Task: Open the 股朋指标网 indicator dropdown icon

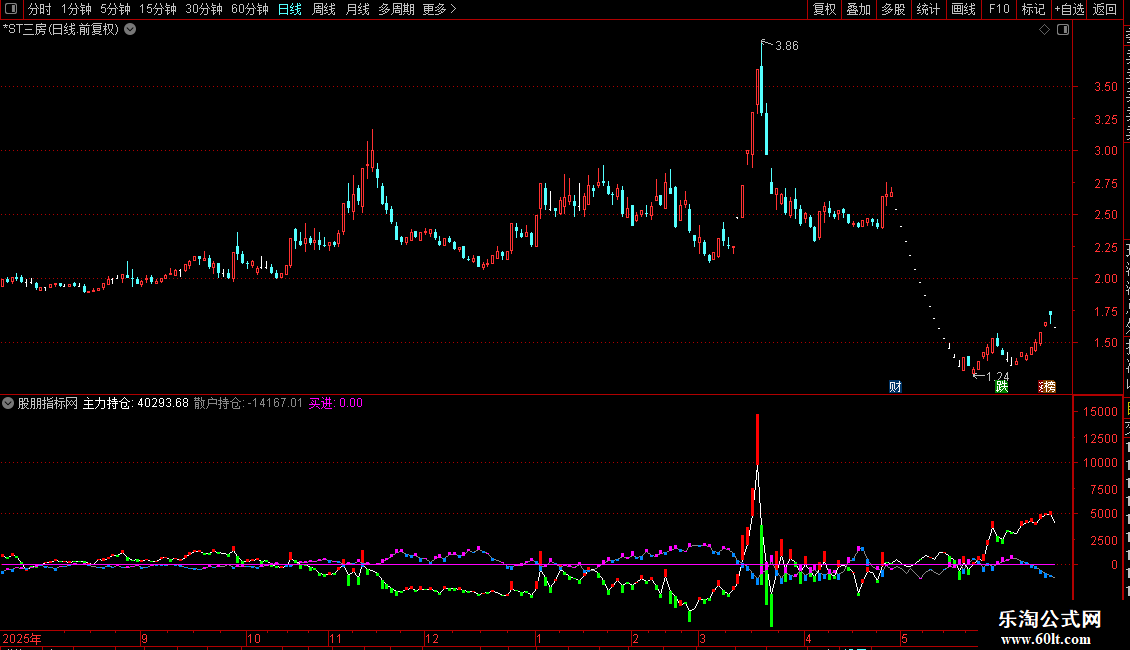Action: [8, 404]
